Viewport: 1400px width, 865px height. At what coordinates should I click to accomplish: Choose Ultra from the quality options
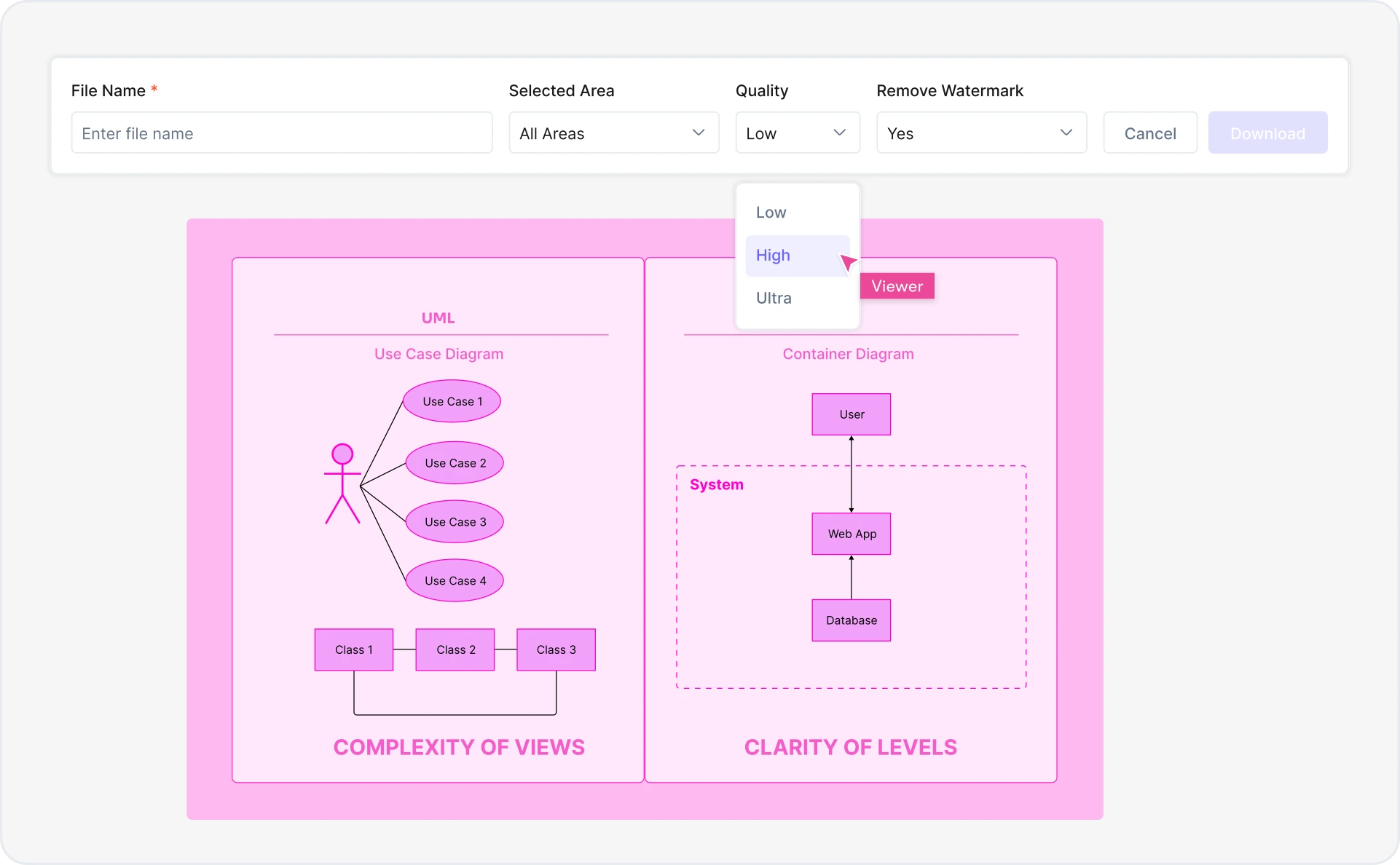click(773, 298)
